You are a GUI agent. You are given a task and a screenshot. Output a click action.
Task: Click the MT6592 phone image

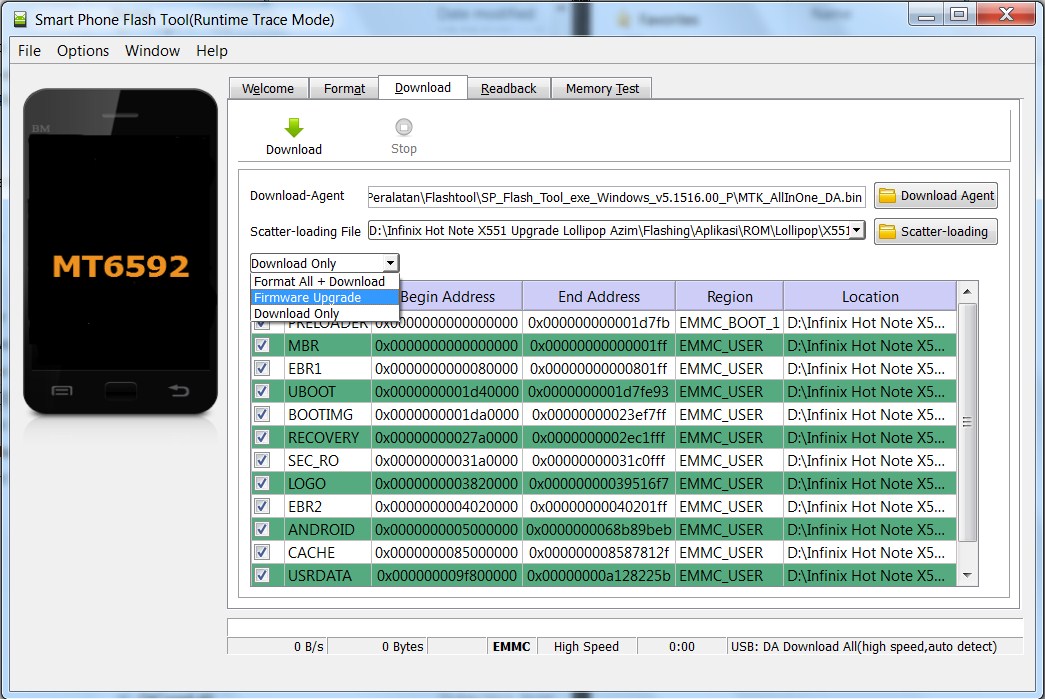121,251
